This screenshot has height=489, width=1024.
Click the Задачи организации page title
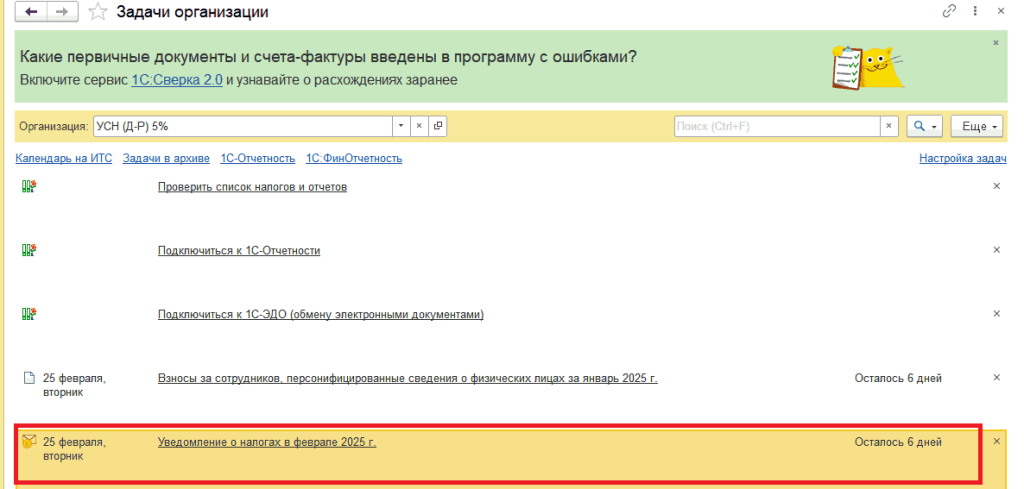(x=192, y=12)
